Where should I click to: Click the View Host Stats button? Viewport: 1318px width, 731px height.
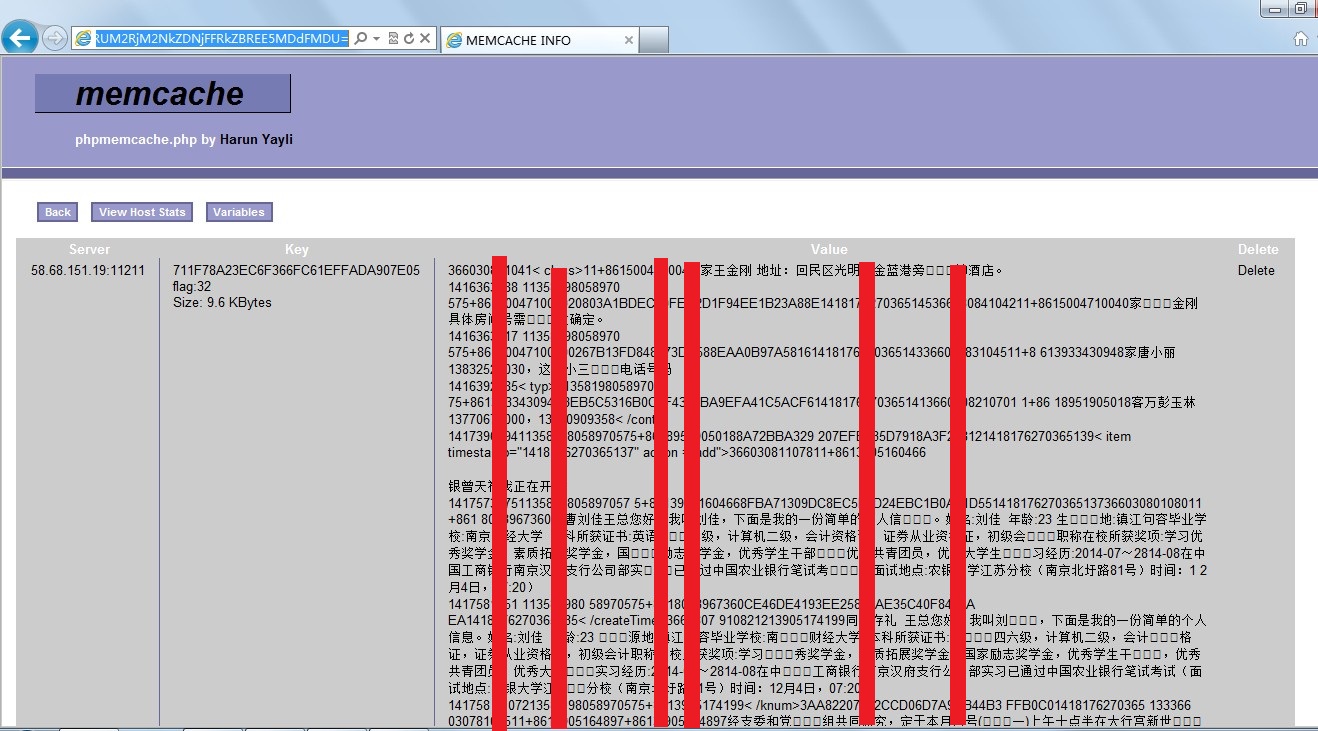pos(142,212)
